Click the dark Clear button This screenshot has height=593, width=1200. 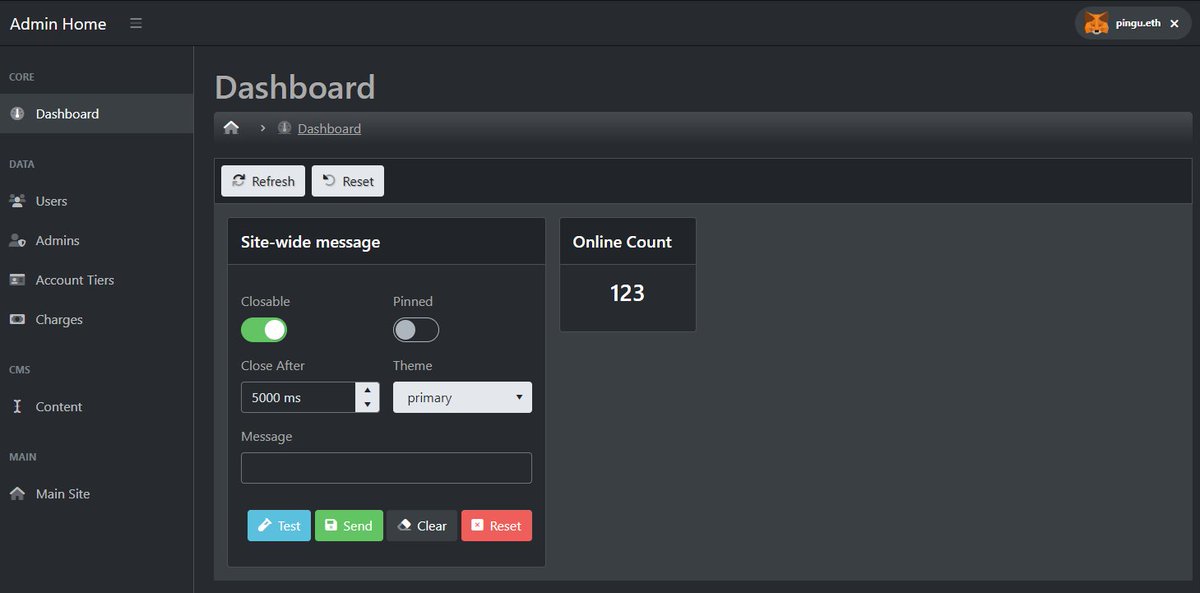click(422, 526)
